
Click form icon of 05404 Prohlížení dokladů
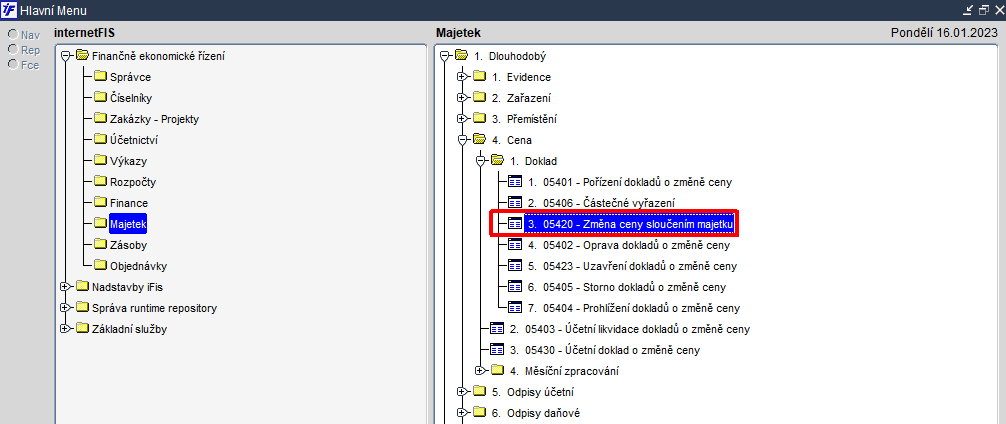click(515, 307)
